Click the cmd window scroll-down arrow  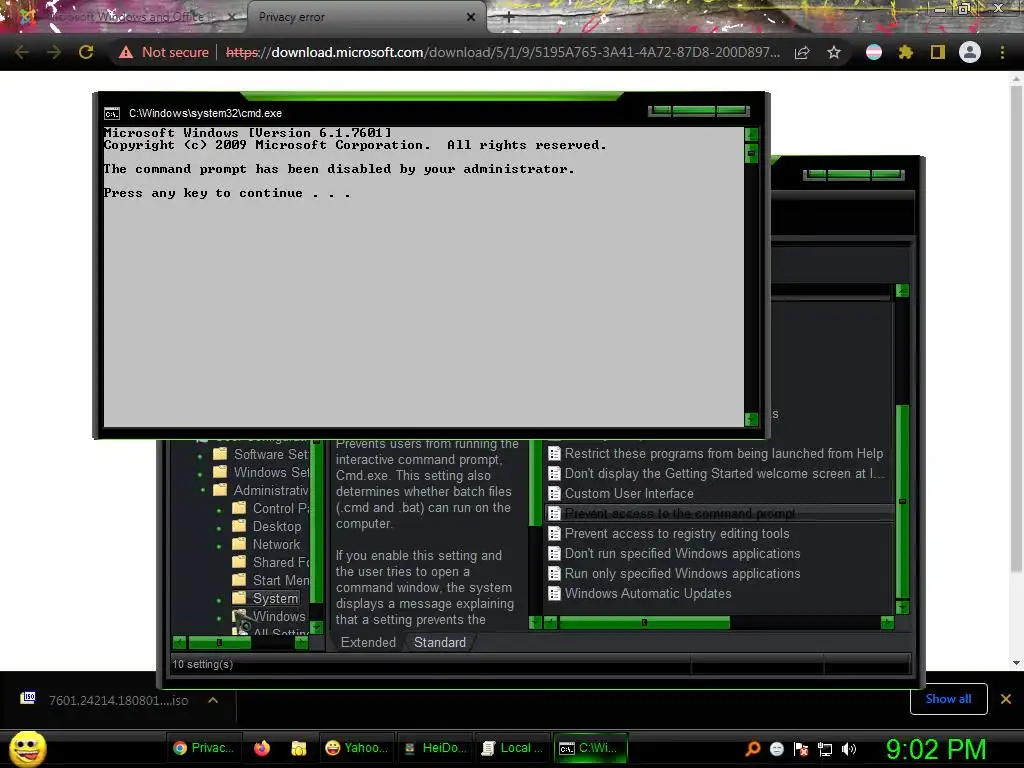751,419
